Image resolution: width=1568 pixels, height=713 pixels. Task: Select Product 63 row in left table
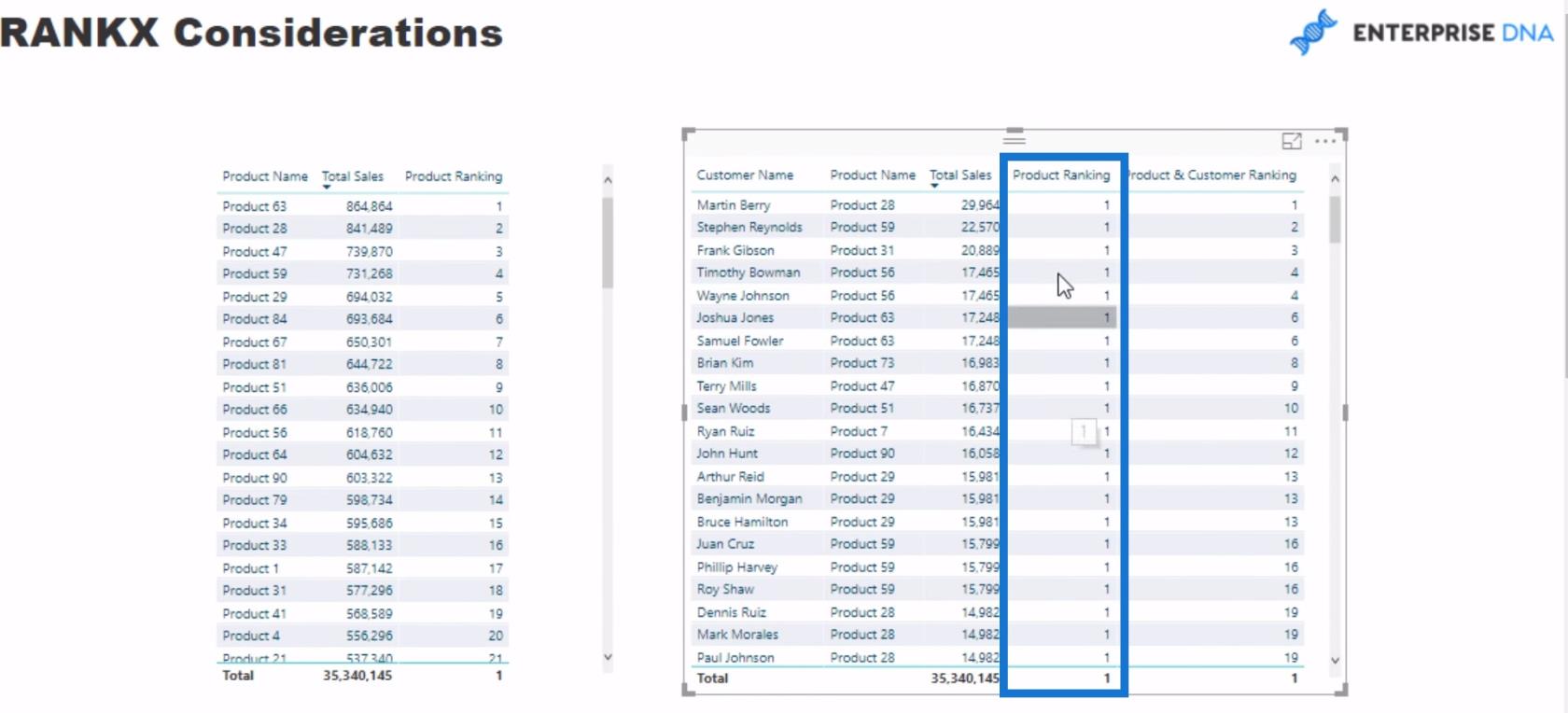coord(362,206)
